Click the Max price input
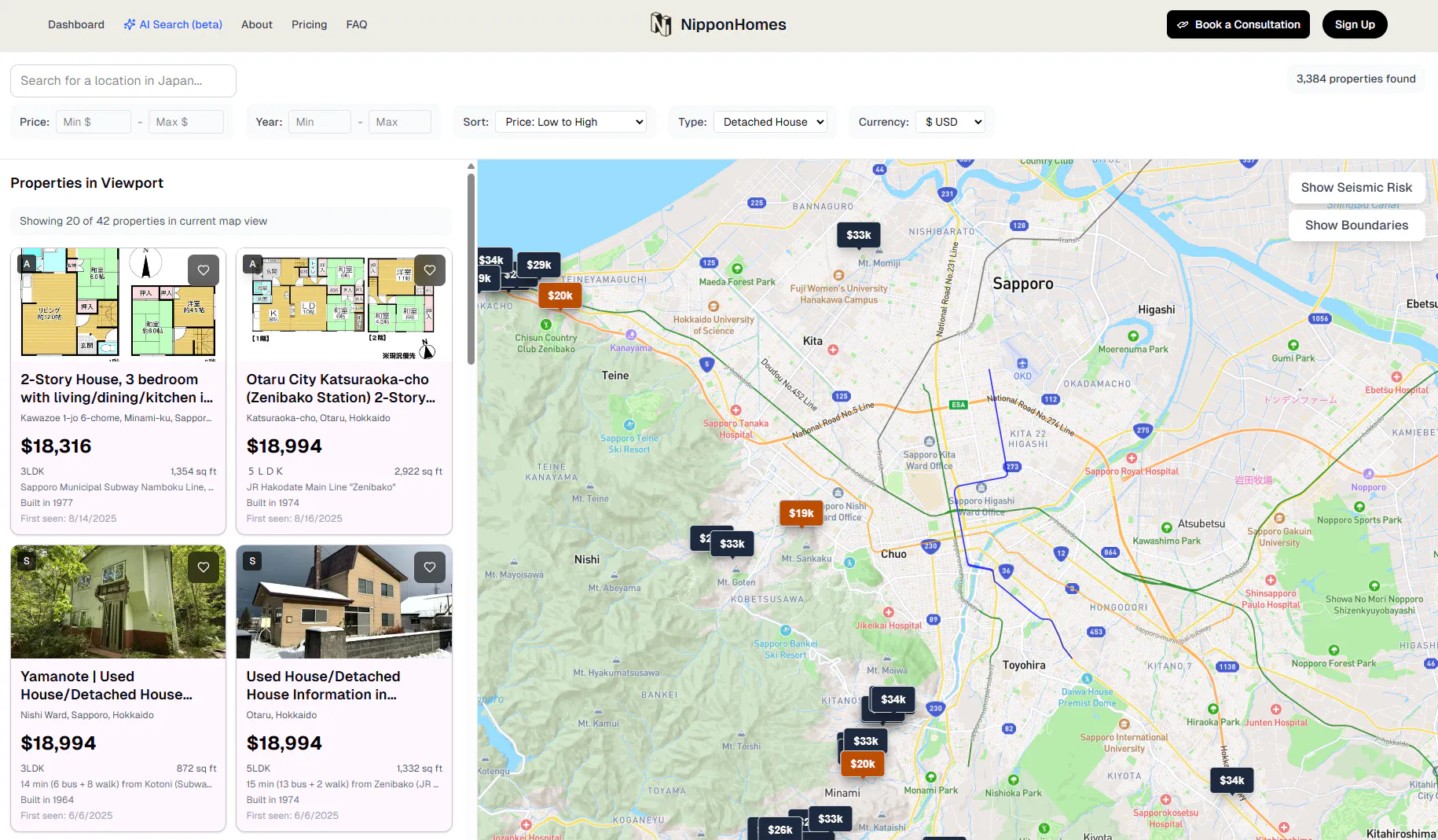This screenshot has width=1438, height=840. click(x=186, y=122)
